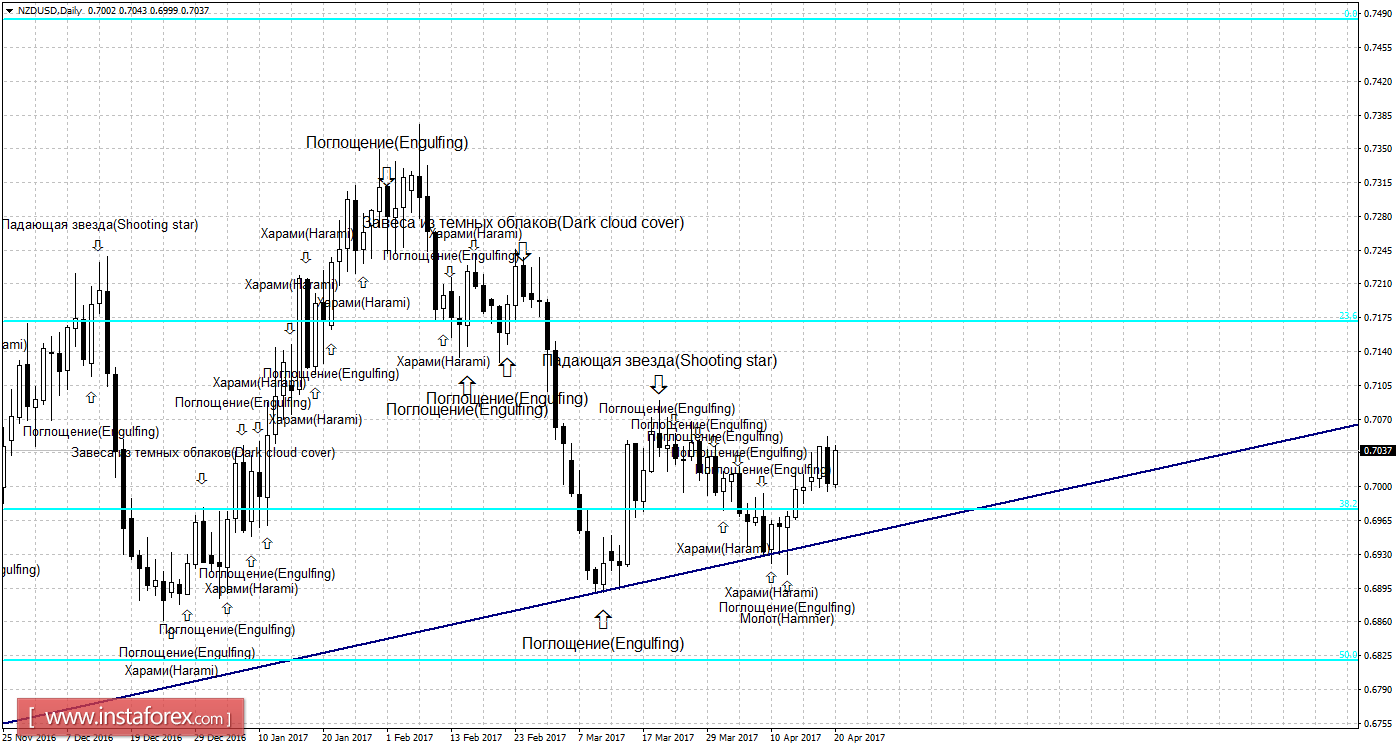Click the 13 Feb 2017 date label
This screenshot has width=1398, height=749.
click(476, 738)
